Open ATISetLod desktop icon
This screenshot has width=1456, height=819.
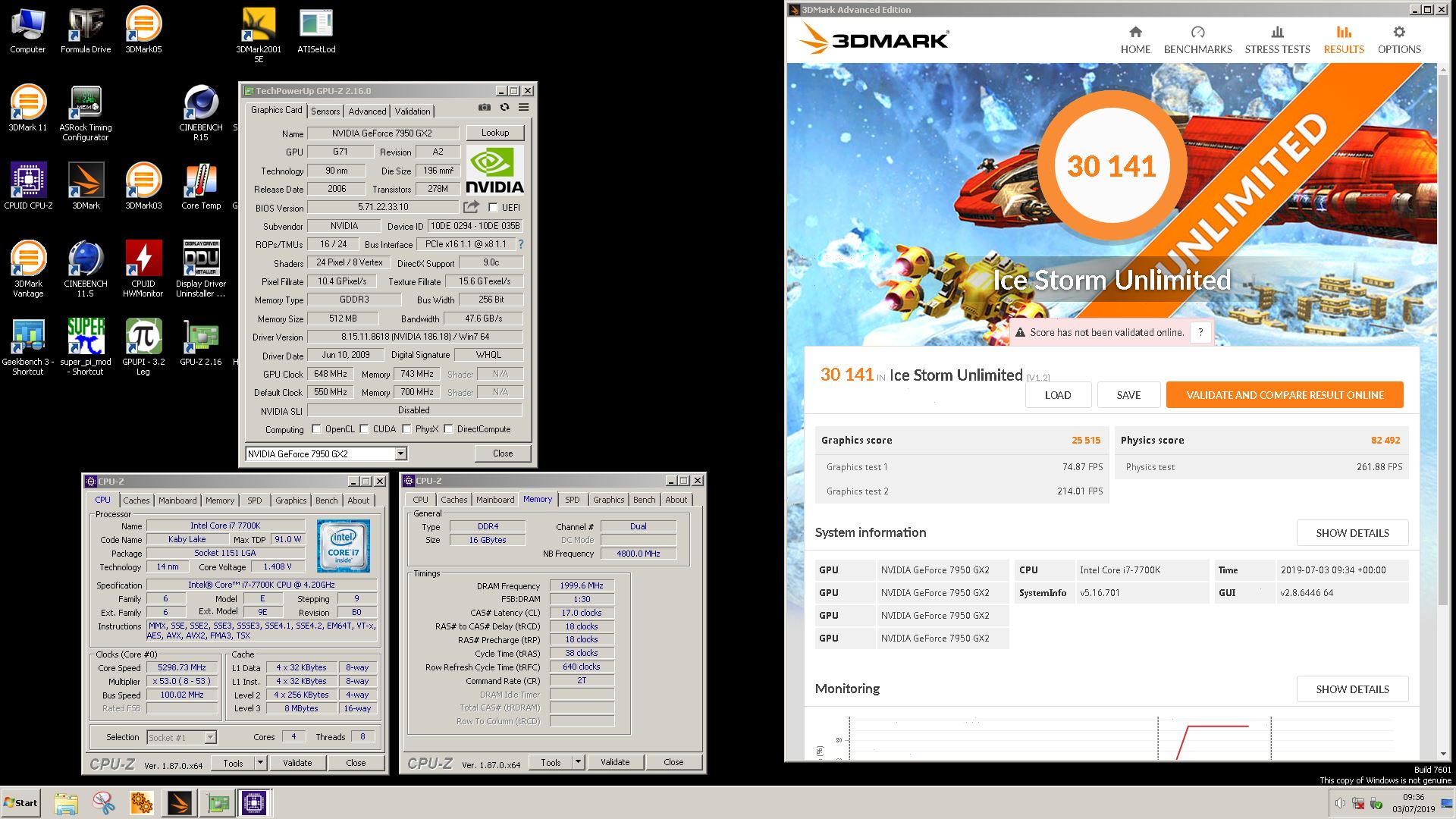[x=316, y=30]
